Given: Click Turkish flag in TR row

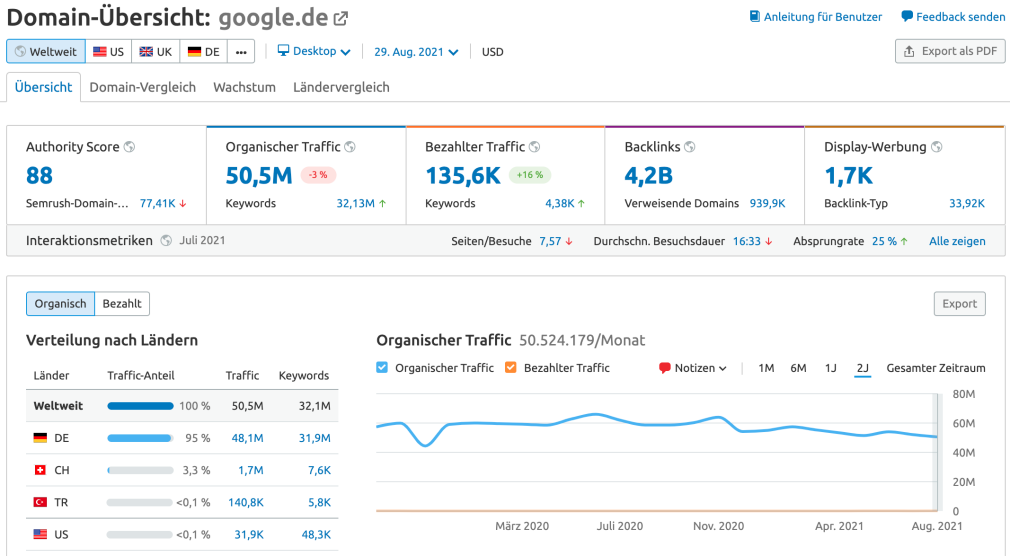Looking at the screenshot, I should 40,502.
